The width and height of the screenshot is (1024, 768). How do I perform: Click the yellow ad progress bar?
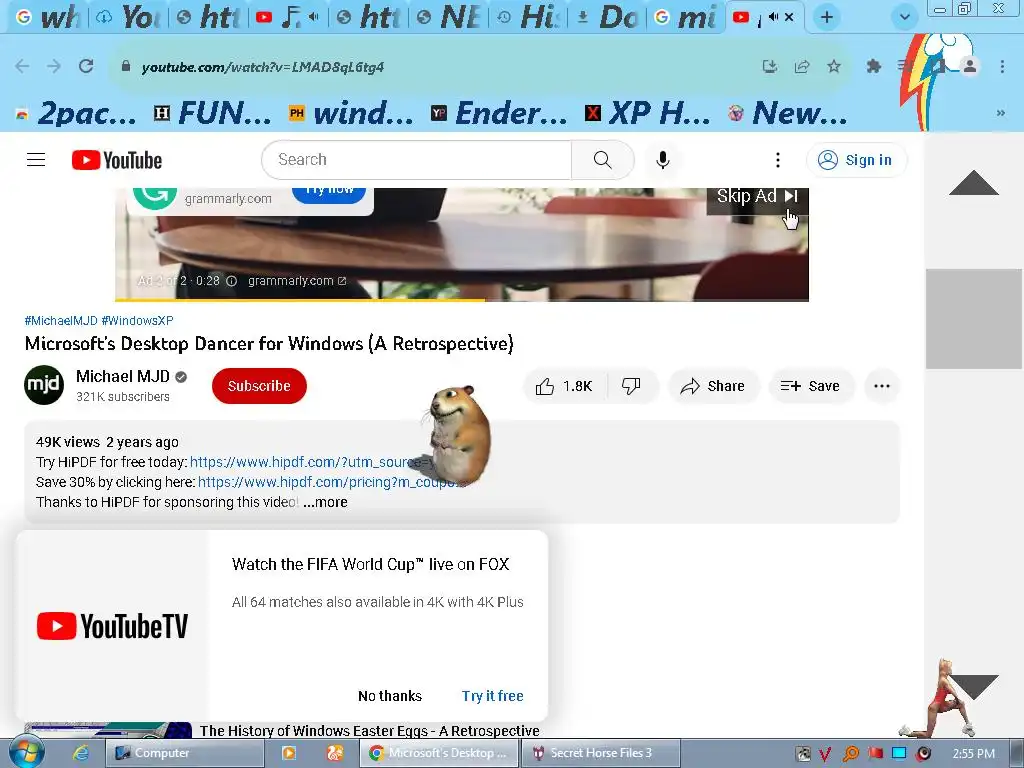point(300,300)
